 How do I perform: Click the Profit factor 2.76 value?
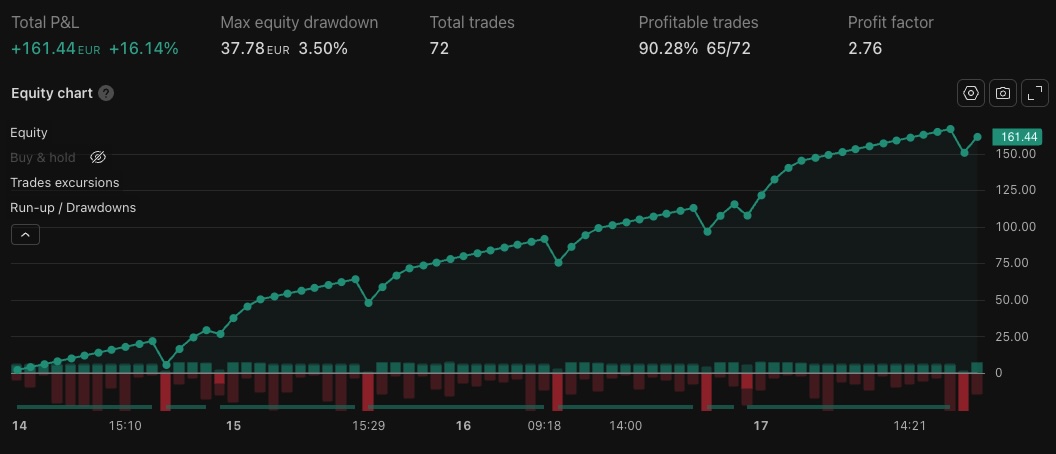[865, 48]
